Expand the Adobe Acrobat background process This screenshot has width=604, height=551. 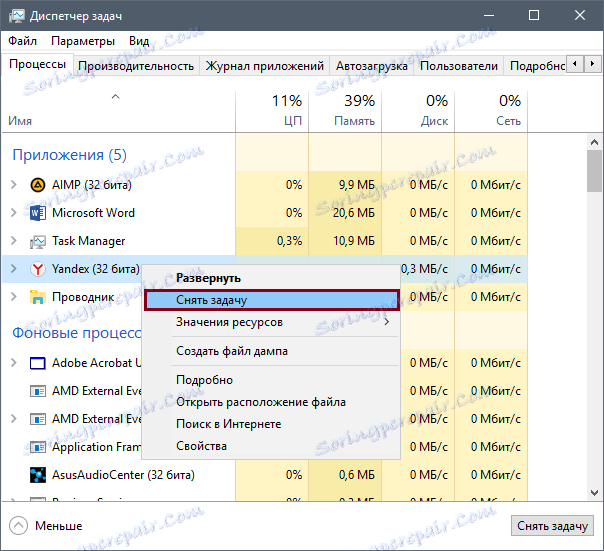point(14,363)
